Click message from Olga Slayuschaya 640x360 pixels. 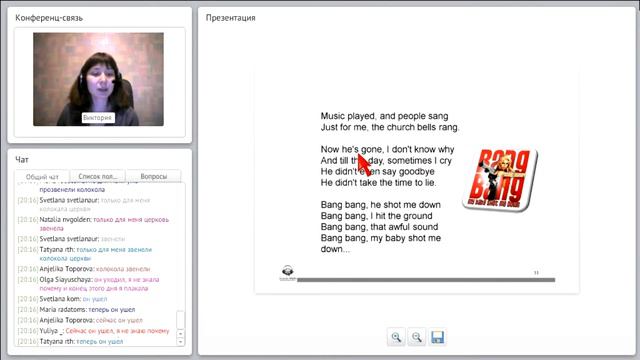tap(89, 284)
